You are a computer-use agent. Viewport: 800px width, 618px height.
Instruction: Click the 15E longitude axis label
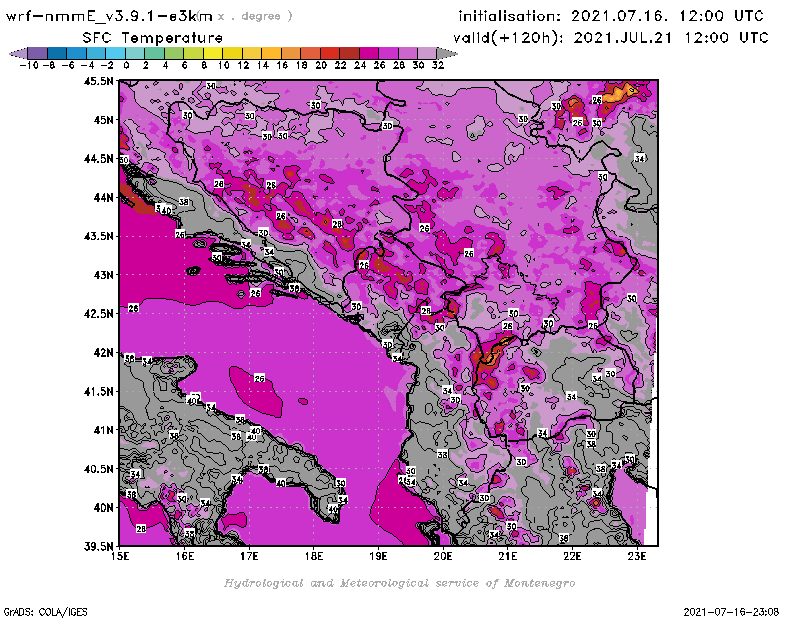click(120, 555)
